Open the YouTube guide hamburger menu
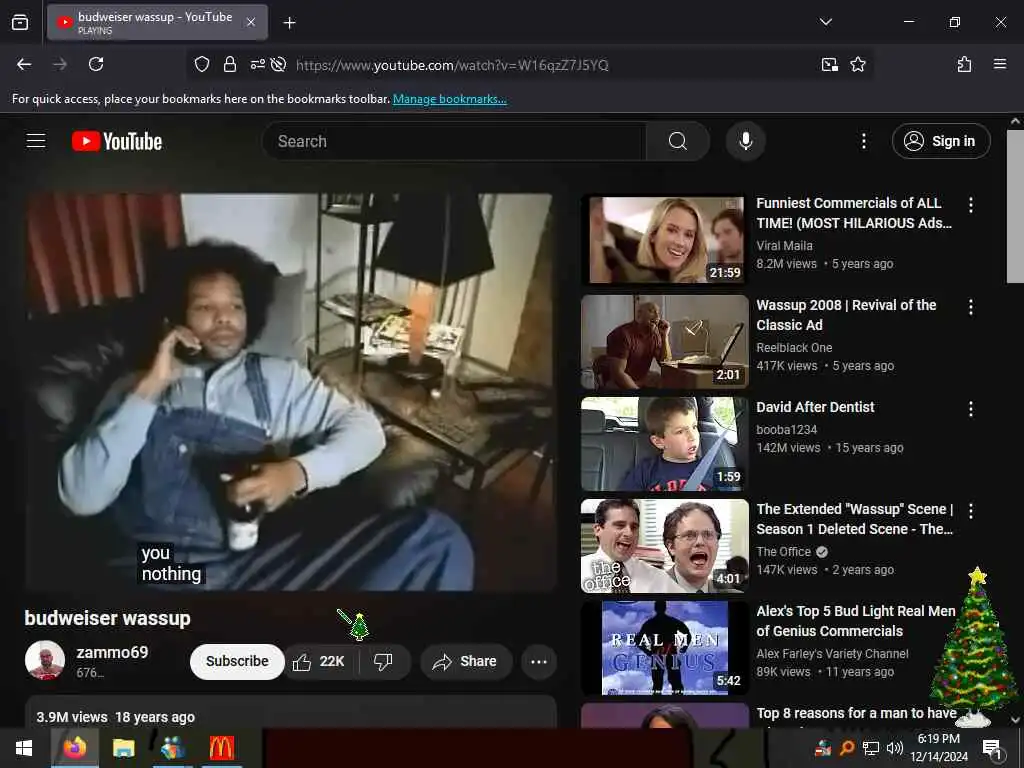Image resolution: width=1024 pixels, height=768 pixels. click(36, 141)
